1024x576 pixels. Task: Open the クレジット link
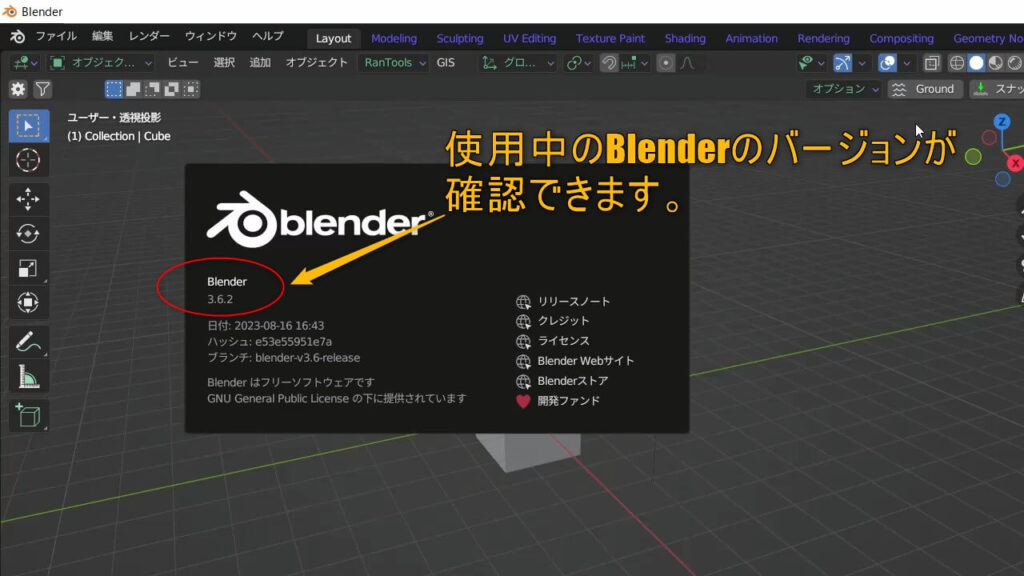pos(563,321)
